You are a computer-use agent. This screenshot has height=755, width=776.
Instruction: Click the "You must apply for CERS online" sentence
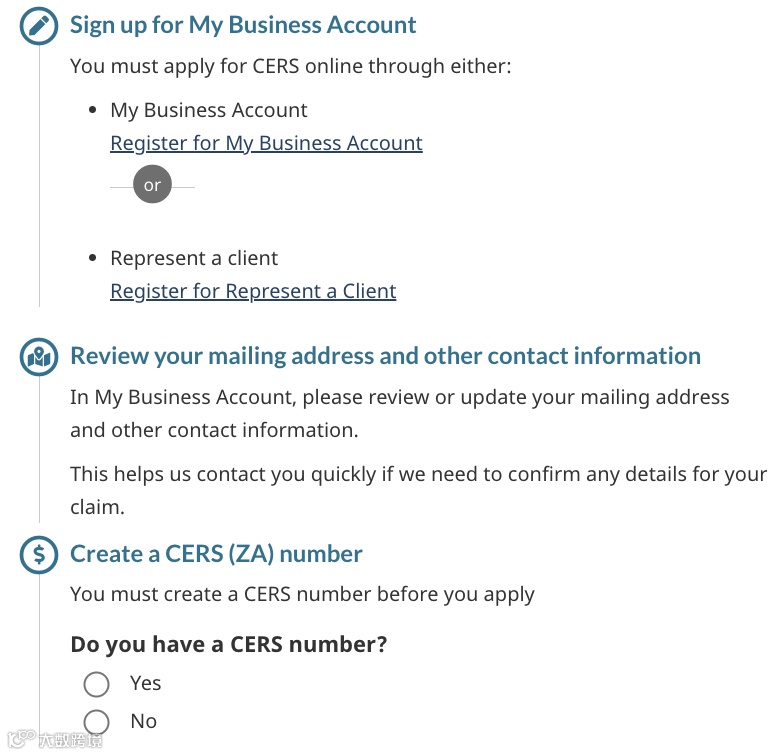pos(290,67)
